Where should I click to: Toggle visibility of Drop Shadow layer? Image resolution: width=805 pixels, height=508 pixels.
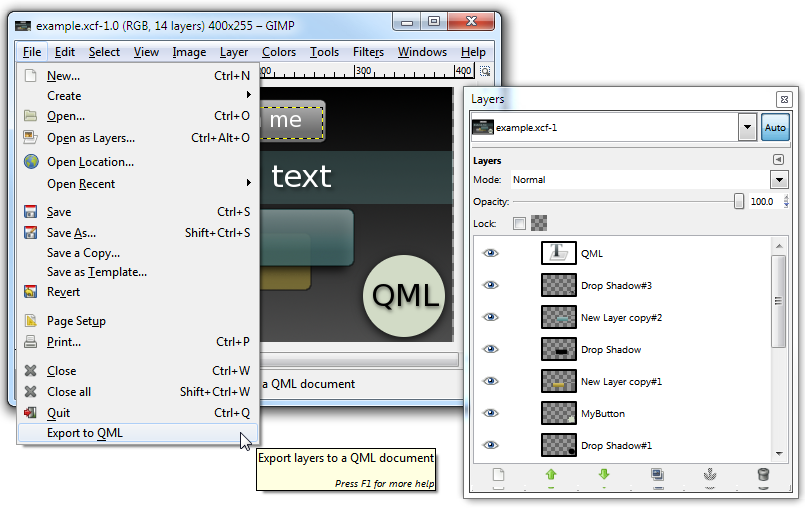pyautogui.click(x=491, y=349)
